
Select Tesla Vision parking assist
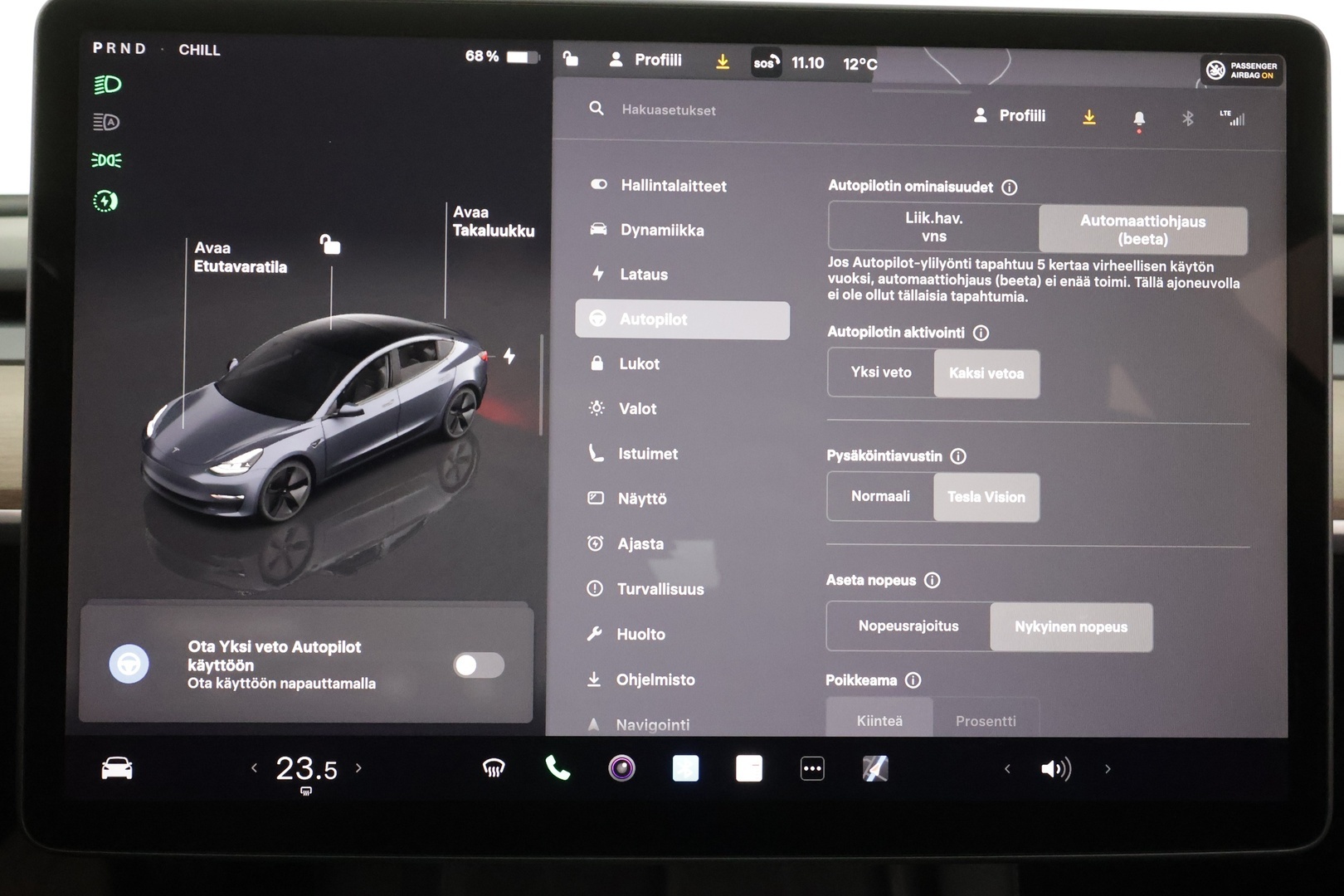(986, 497)
